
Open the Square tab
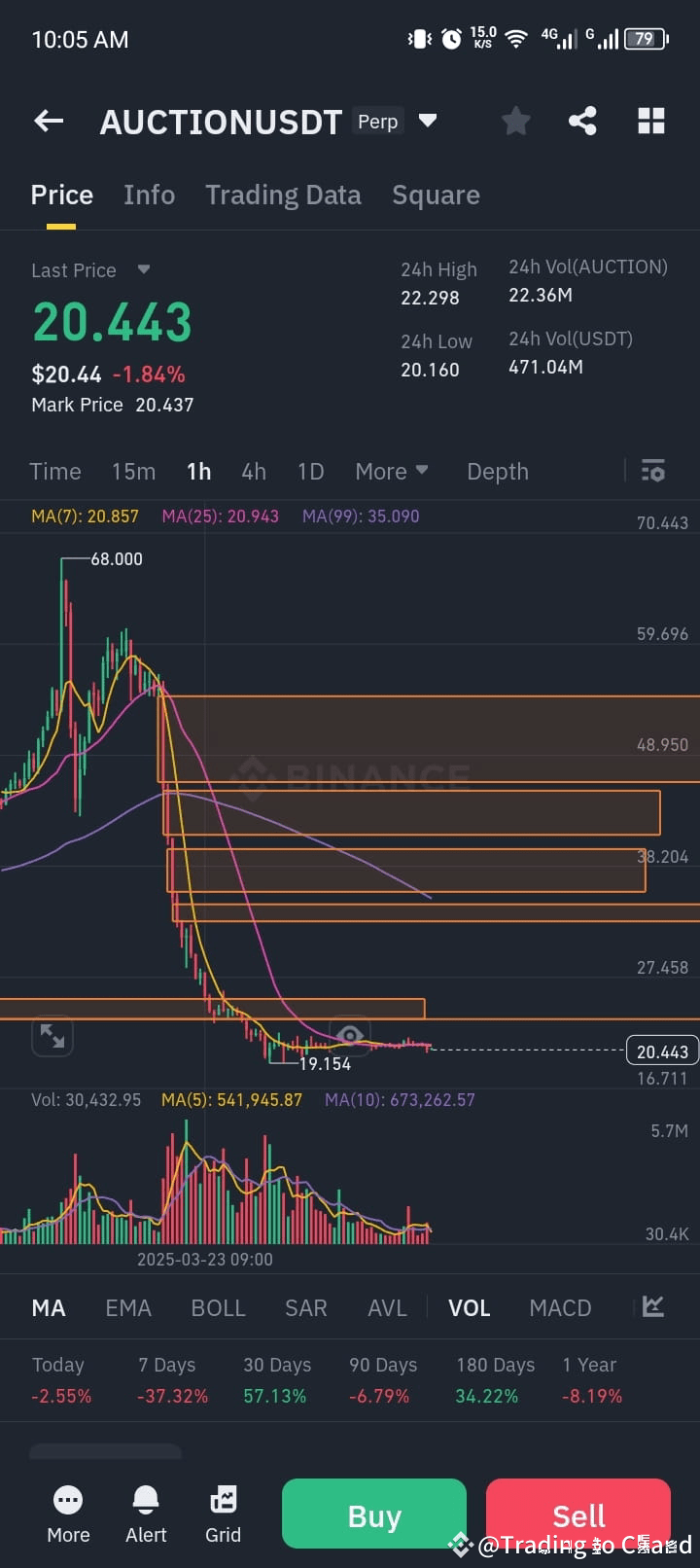(x=436, y=195)
